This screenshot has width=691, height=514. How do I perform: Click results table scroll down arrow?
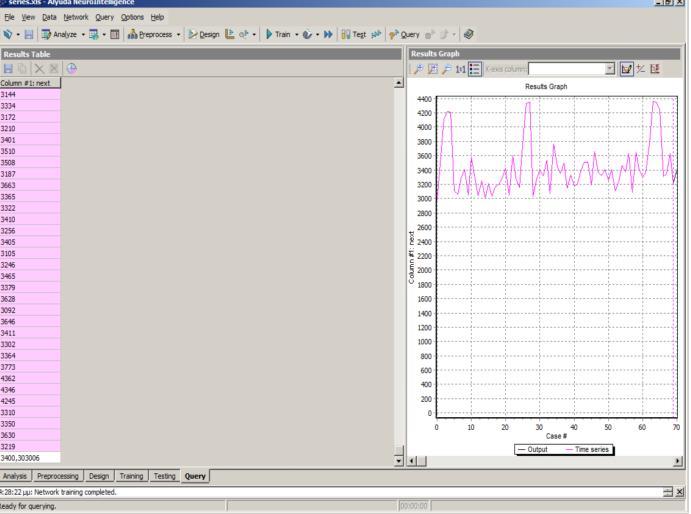[x=399, y=461]
